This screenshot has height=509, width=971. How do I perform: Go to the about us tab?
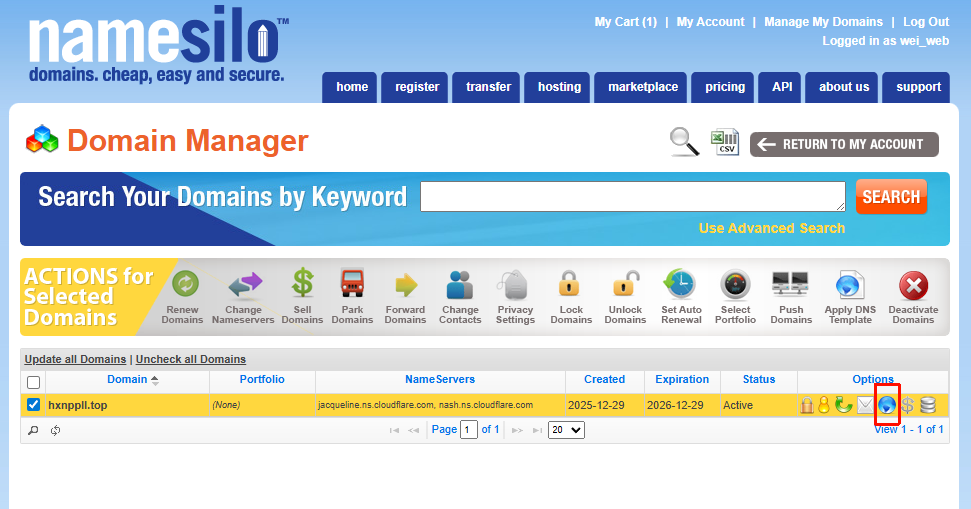(x=842, y=87)
